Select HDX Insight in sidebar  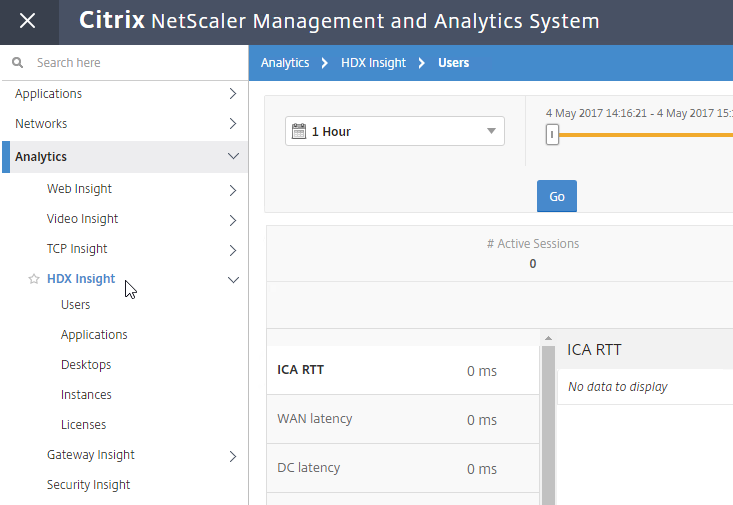point(81,279)
